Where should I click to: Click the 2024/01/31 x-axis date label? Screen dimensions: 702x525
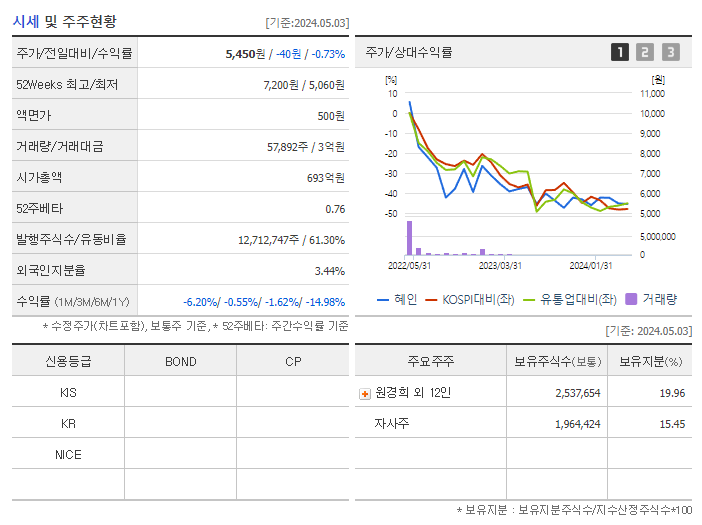point(591,266)
